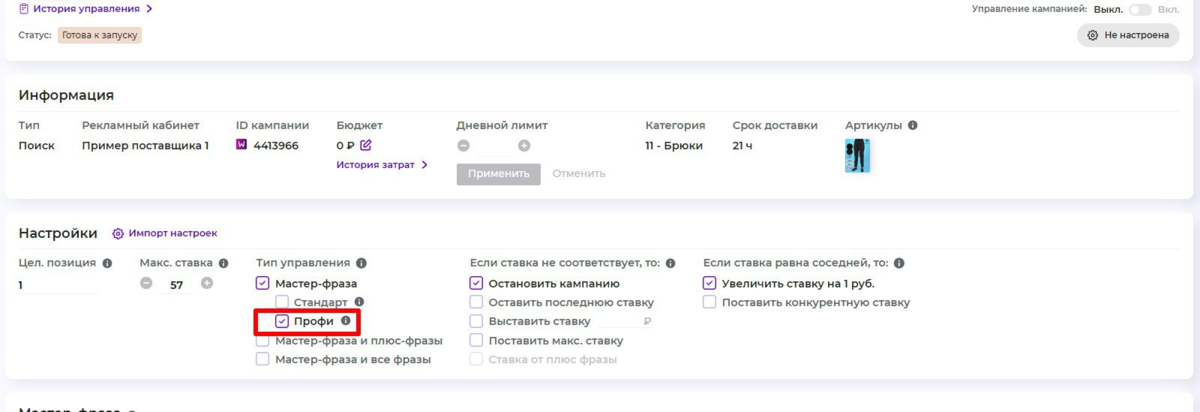The height and width of the screenshot is (412, 1200).
Task: Click the purple W icon by campaign ID
Action: tap(241, 145)
